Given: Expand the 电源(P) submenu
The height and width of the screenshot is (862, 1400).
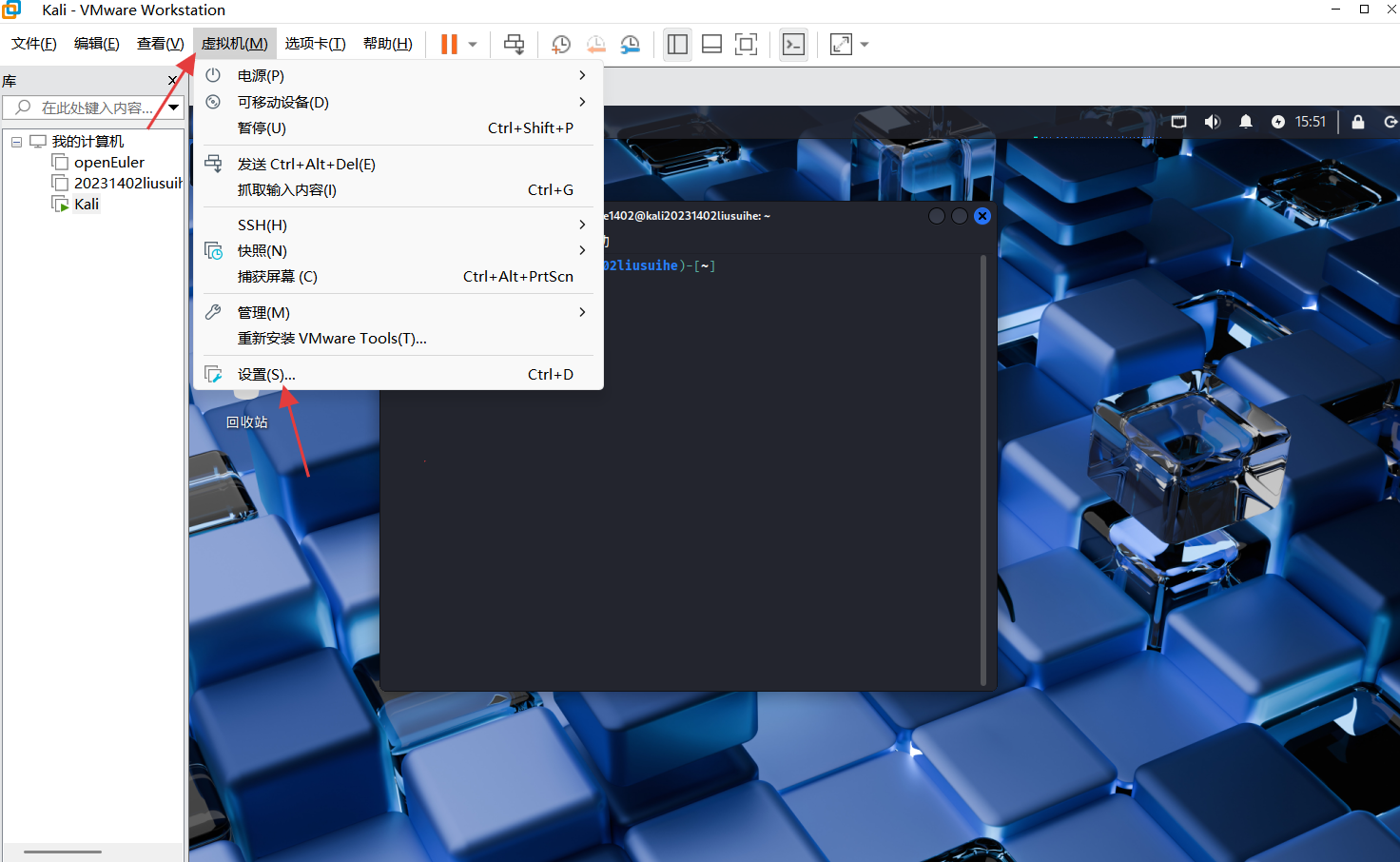Looking at the screenshot, I should [x=399, y=75].
